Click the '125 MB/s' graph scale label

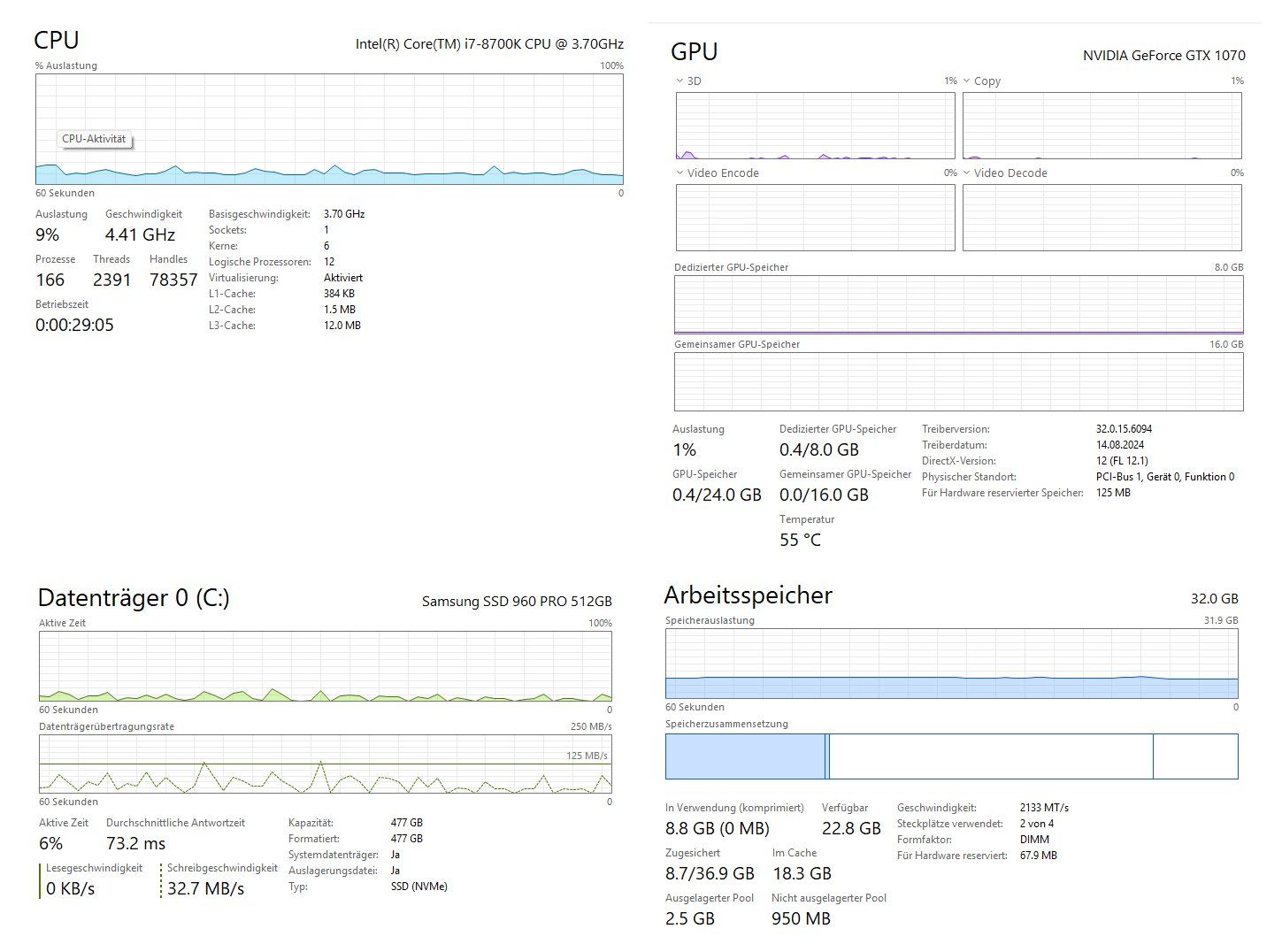[x=587, y=756]
